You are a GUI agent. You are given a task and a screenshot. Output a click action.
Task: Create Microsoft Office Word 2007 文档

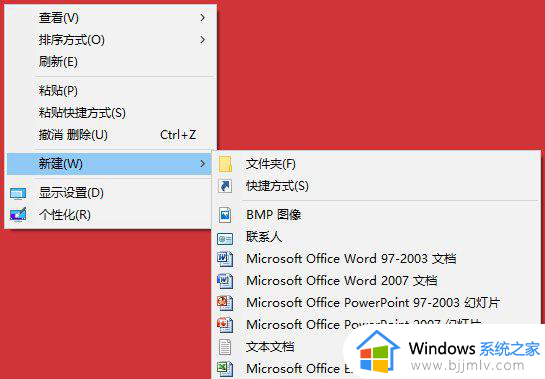(376, 281)
